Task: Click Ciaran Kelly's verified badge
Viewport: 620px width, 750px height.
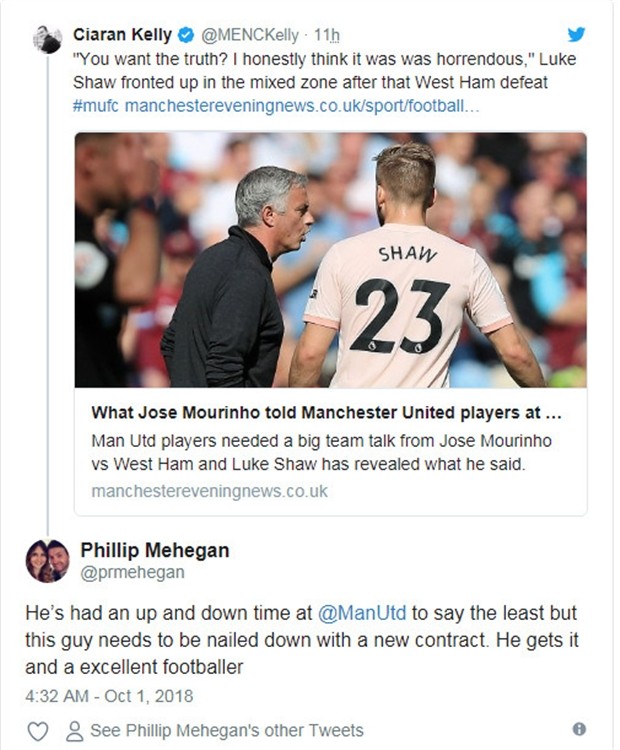Action: 186,37
